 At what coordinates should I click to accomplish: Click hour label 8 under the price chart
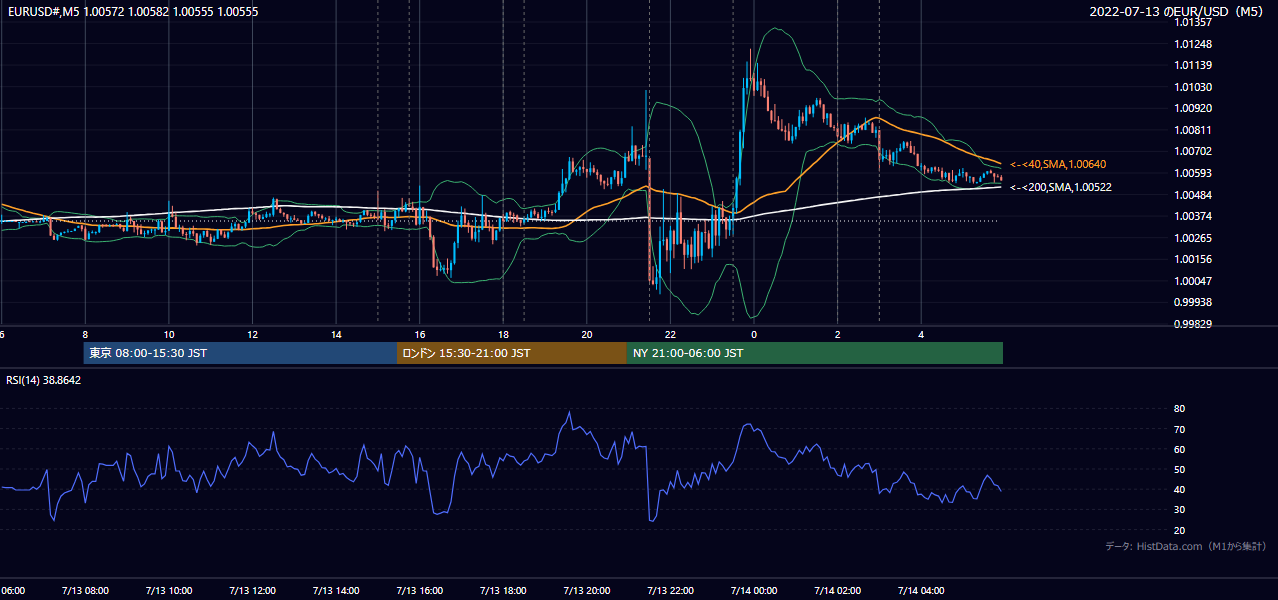point(85,335)
